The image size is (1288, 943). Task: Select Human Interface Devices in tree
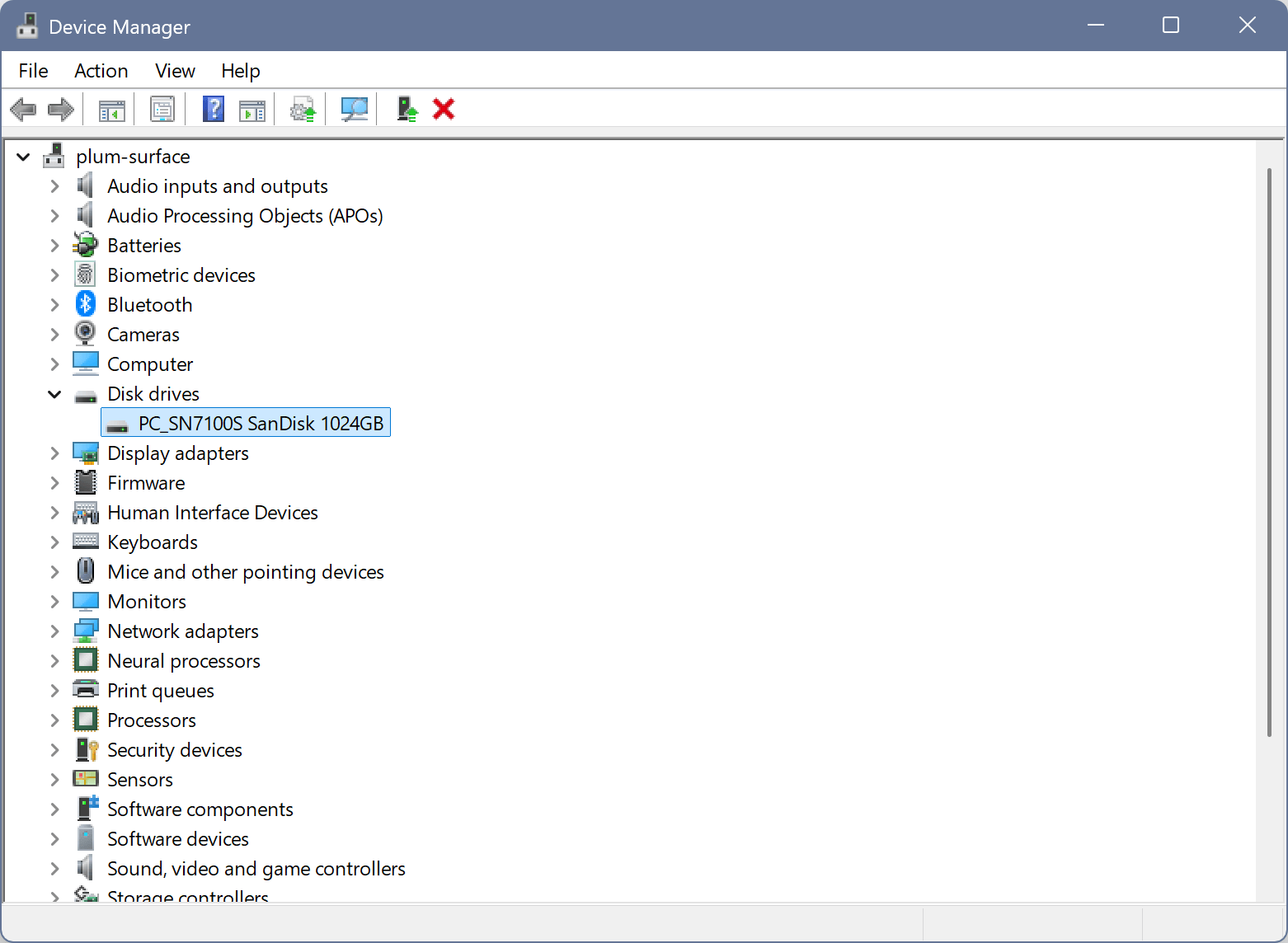pos(212,513)
